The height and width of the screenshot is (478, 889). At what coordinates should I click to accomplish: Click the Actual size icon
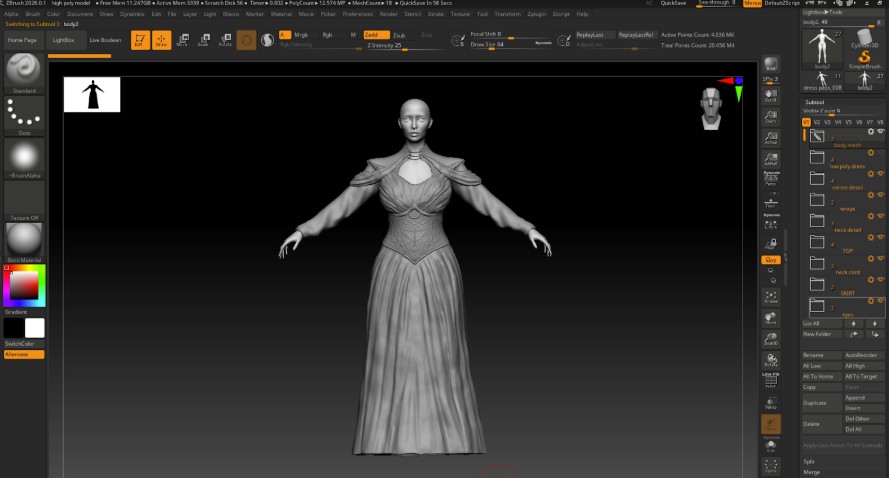(x=770, y=138)
